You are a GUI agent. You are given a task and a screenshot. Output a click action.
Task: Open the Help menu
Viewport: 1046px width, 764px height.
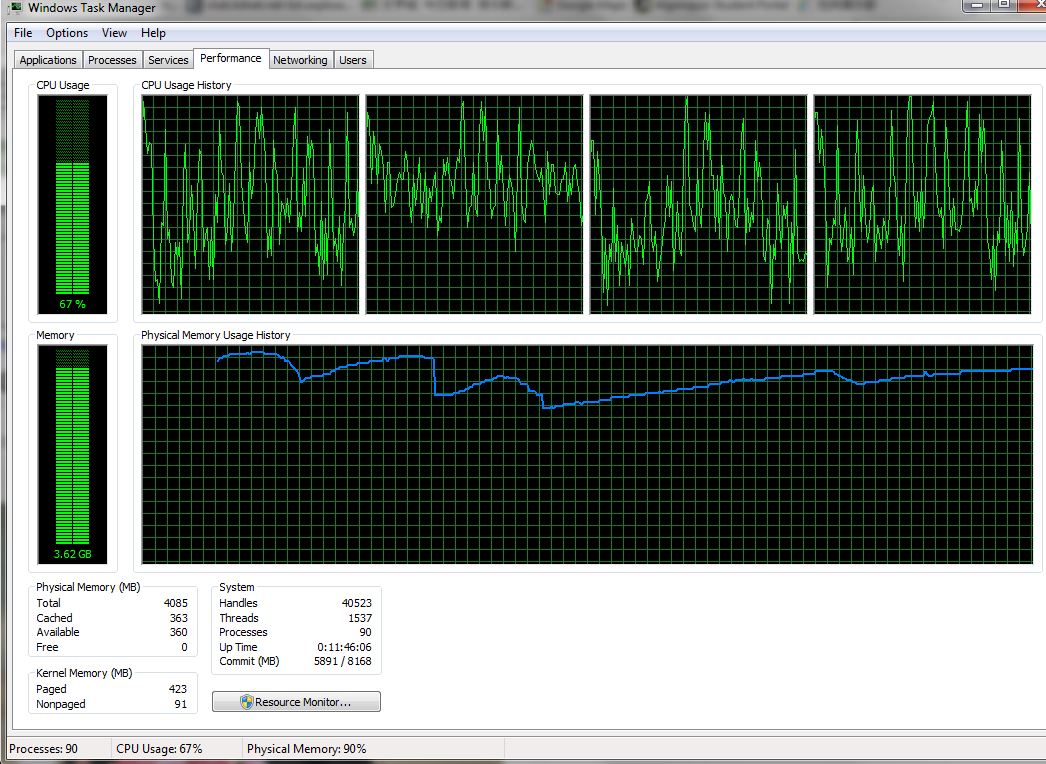153,33
